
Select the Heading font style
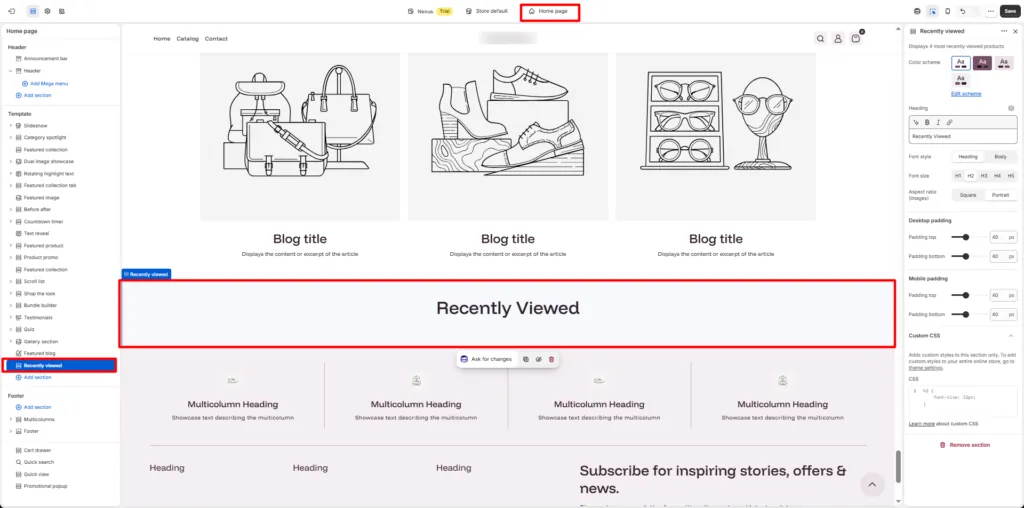pyautogui.click(x=968, y=157)
